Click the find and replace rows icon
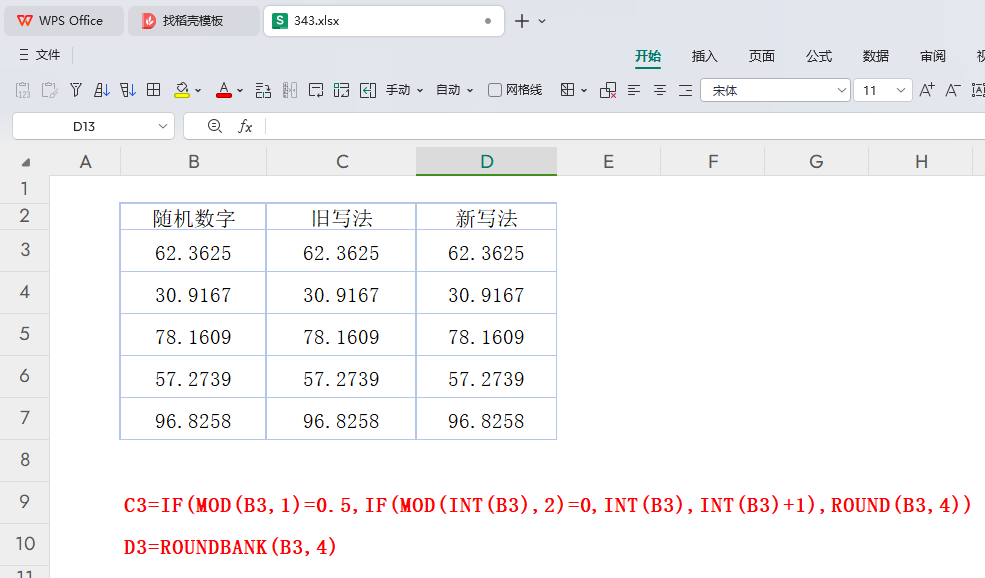The image size is (985, 578). coord(263,90)
